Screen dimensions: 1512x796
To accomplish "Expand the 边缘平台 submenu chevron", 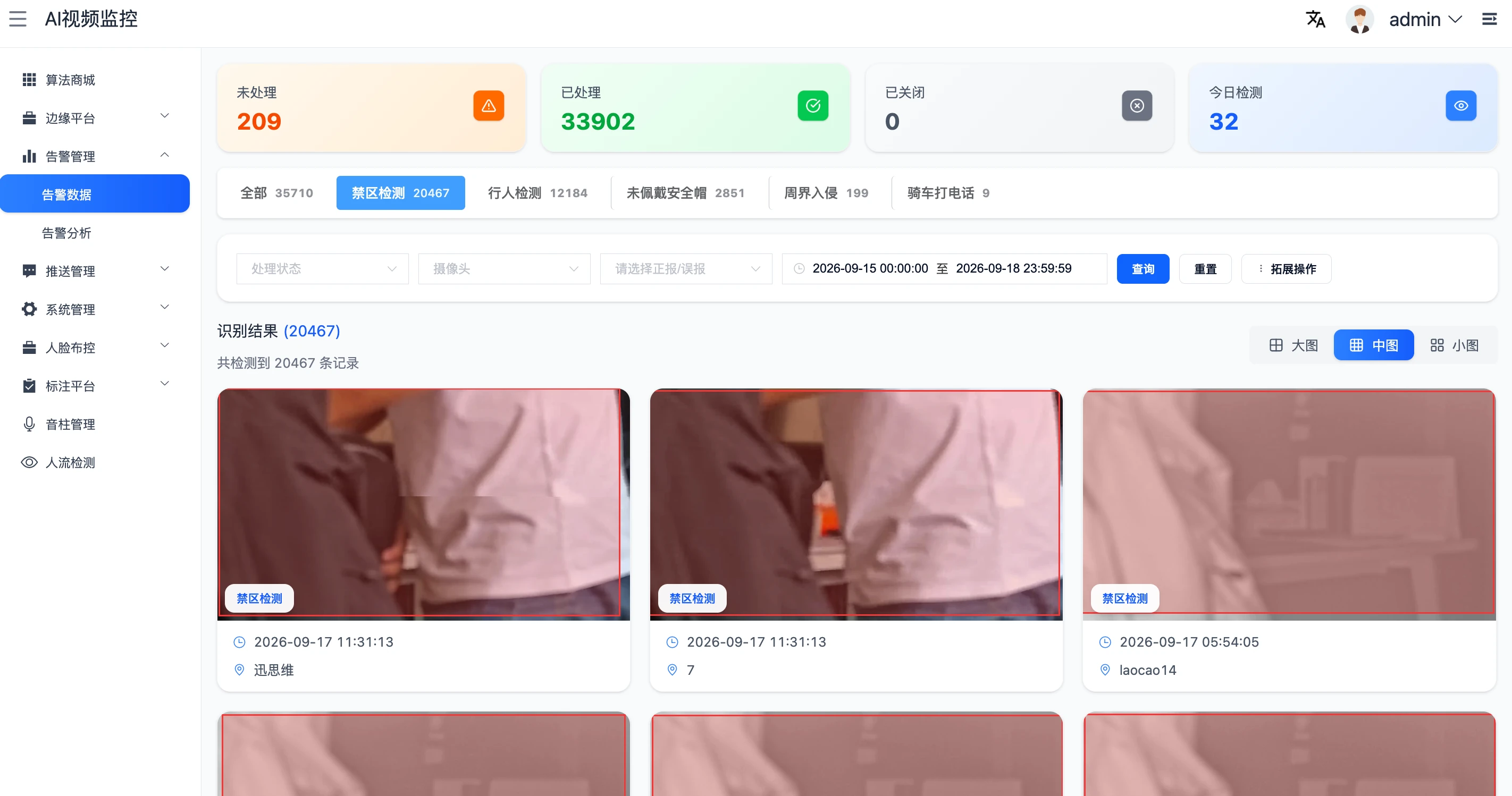I will (164, 116).
